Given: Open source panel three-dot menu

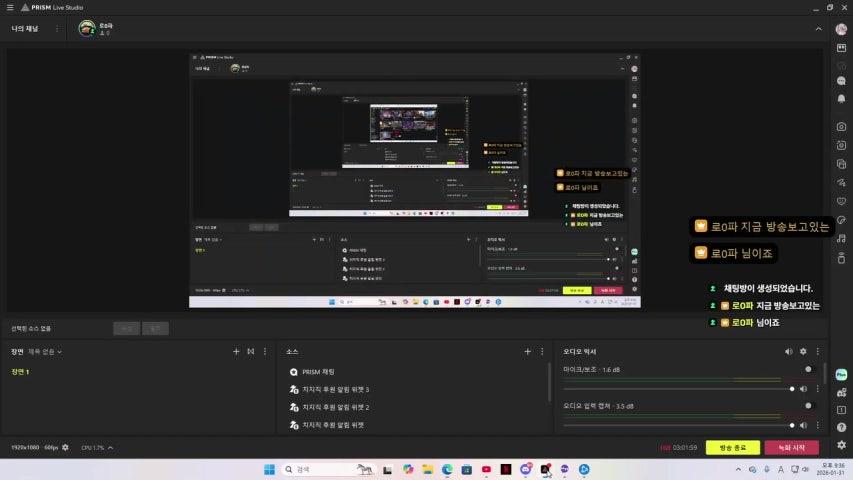Looking at the screenshot, I should tap(542, 352).
